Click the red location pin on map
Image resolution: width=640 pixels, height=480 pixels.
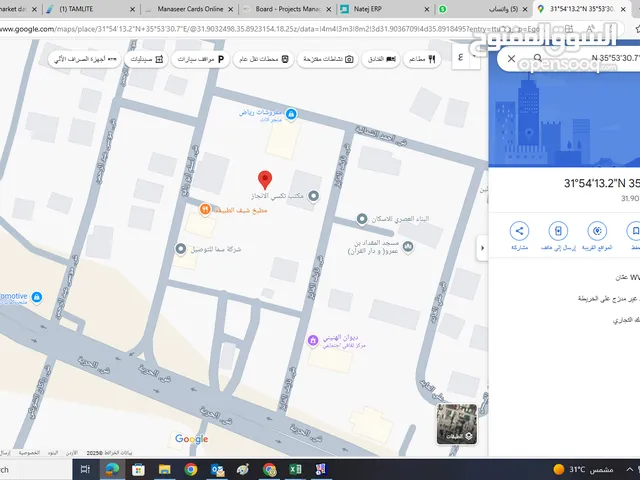point(265,180)
